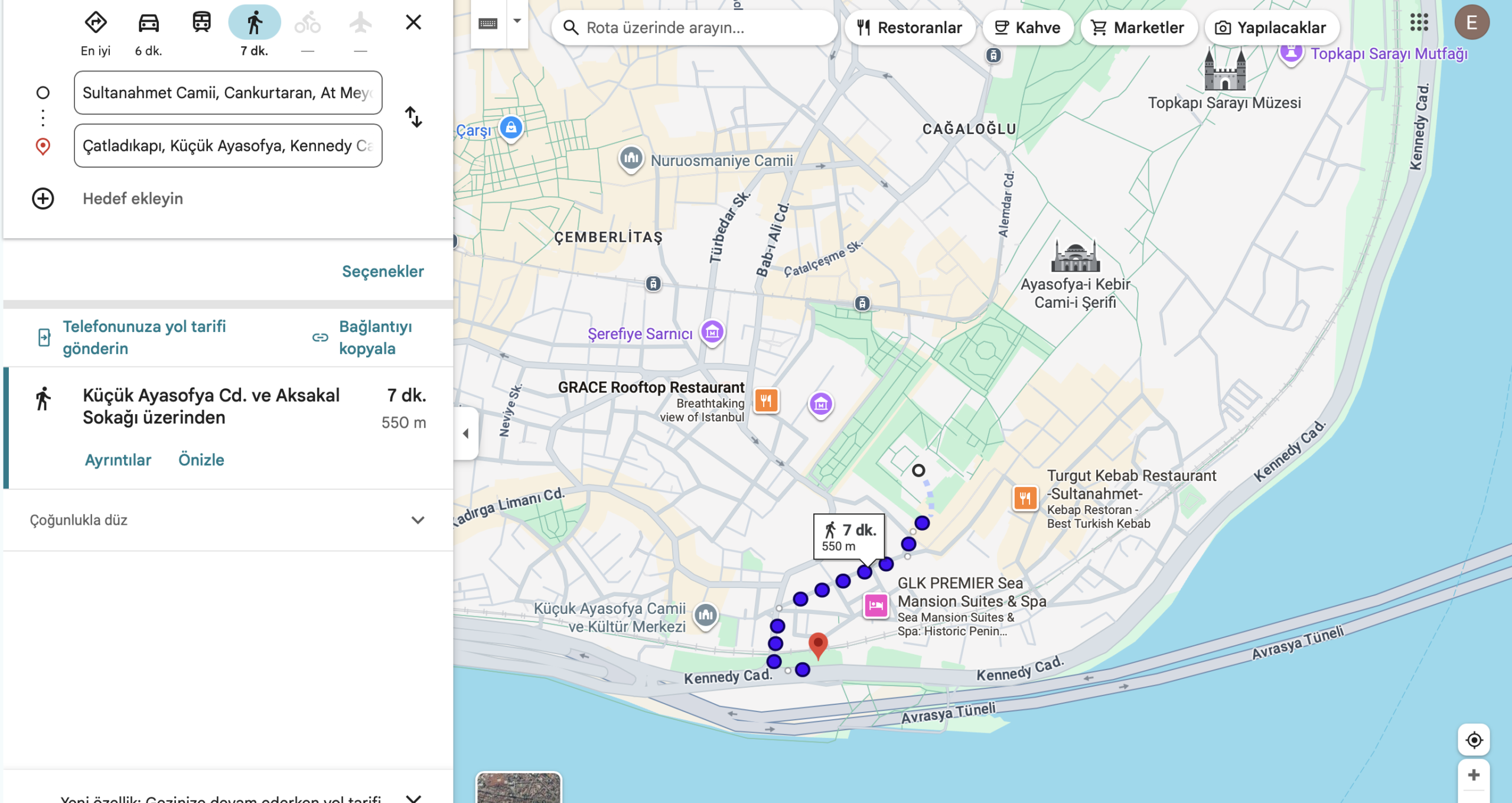Add a destination with plus icon
The image size is (1512, 803).
(x=43, y=199)
